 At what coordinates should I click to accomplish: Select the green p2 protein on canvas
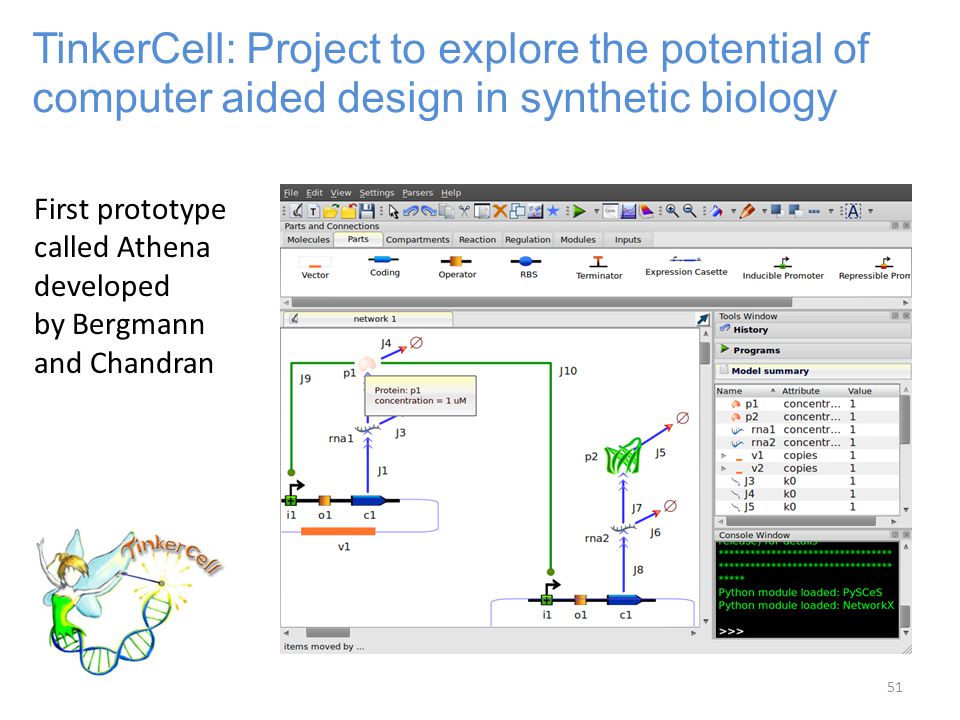[x=623, y=457]
